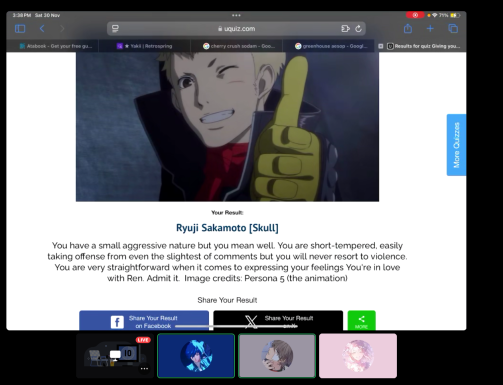Open page settings icon in address bar
This screenshot has width=503, height=385.
click(115, 29)
